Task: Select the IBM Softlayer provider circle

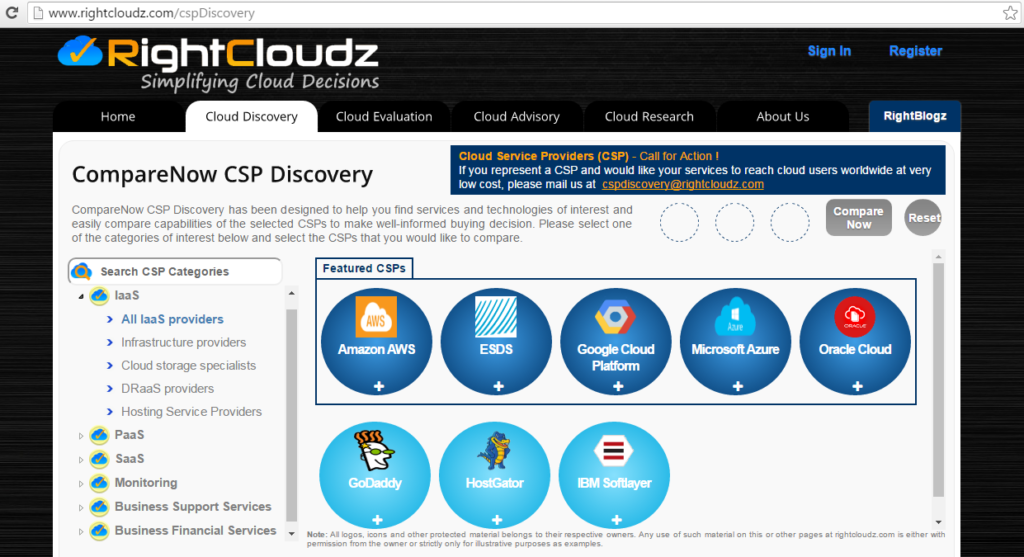Action: [615, 475]
